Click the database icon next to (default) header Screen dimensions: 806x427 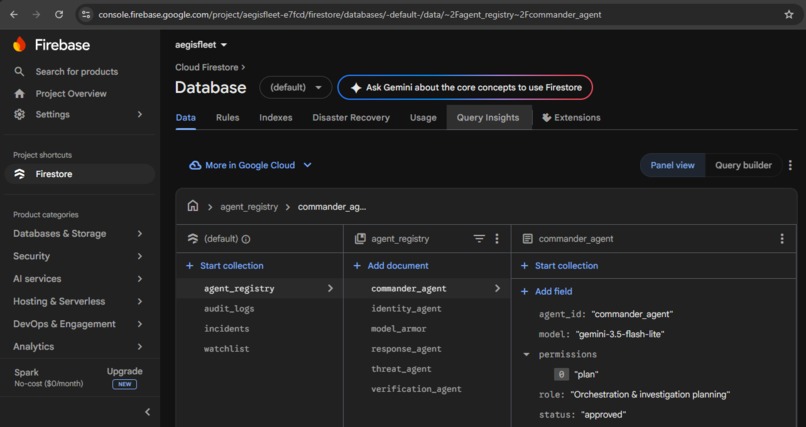pos(193,238)
